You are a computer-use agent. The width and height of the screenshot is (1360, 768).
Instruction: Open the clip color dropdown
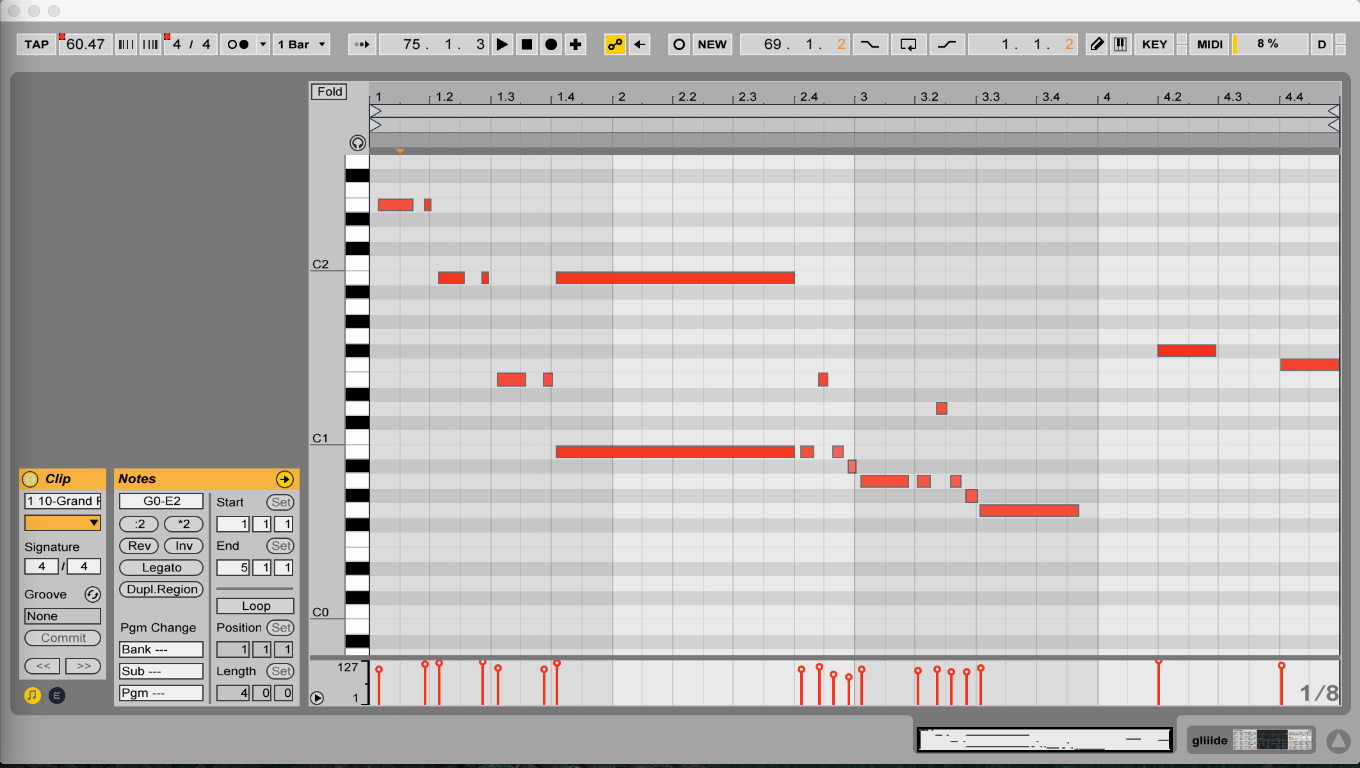(62, 523)
